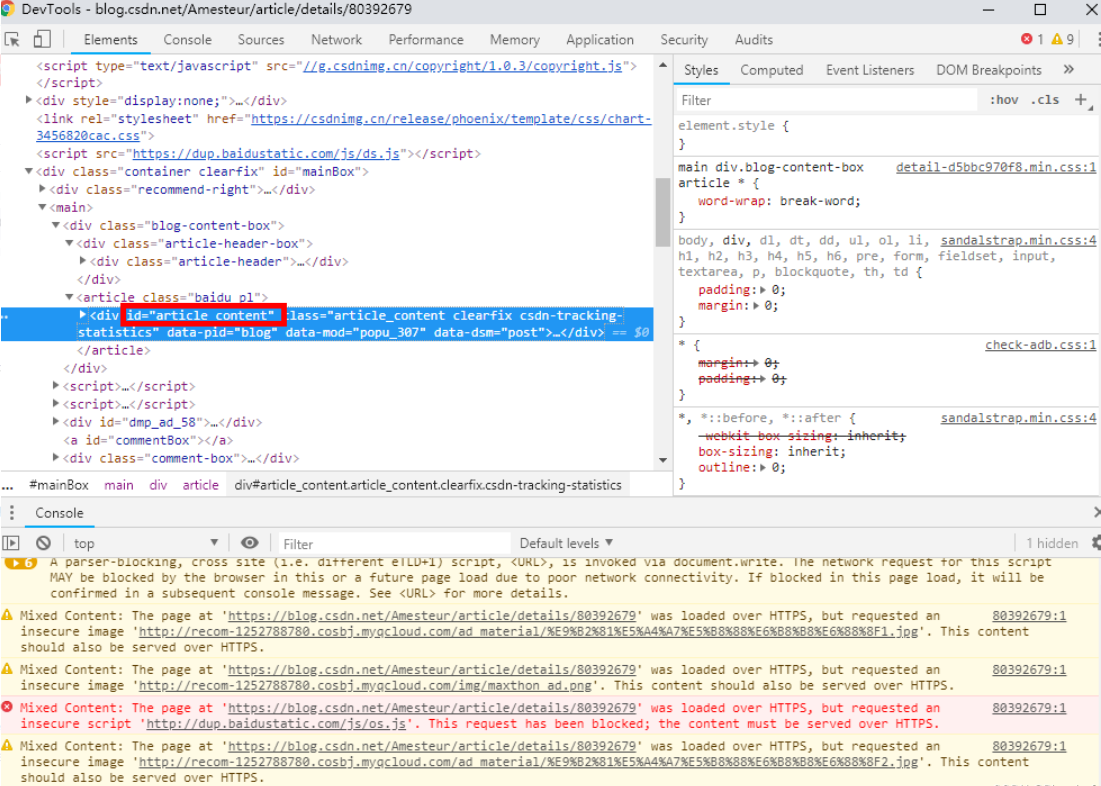This screenshot has height=786, width=1101.
Task: Toggle the .cls class editor
Action: pyautogui.click(x=1046, y=100)
